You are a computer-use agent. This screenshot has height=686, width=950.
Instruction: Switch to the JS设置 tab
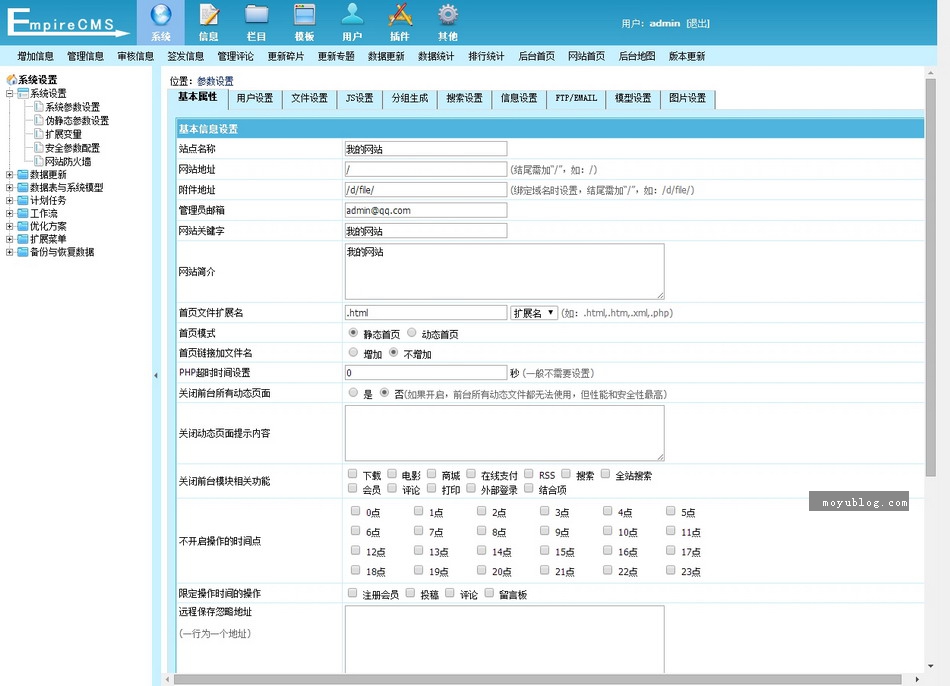click(x=359, y=99)
